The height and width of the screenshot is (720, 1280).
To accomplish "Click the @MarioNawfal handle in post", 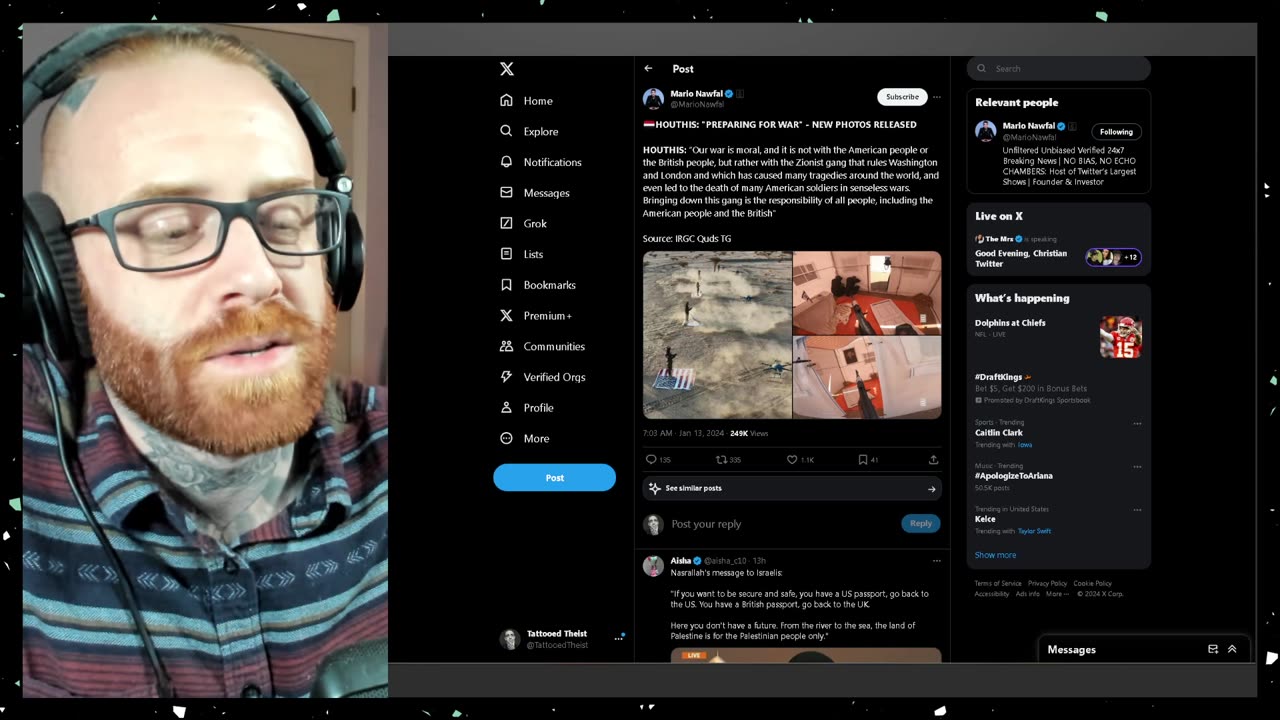I will tap(697, 104).
